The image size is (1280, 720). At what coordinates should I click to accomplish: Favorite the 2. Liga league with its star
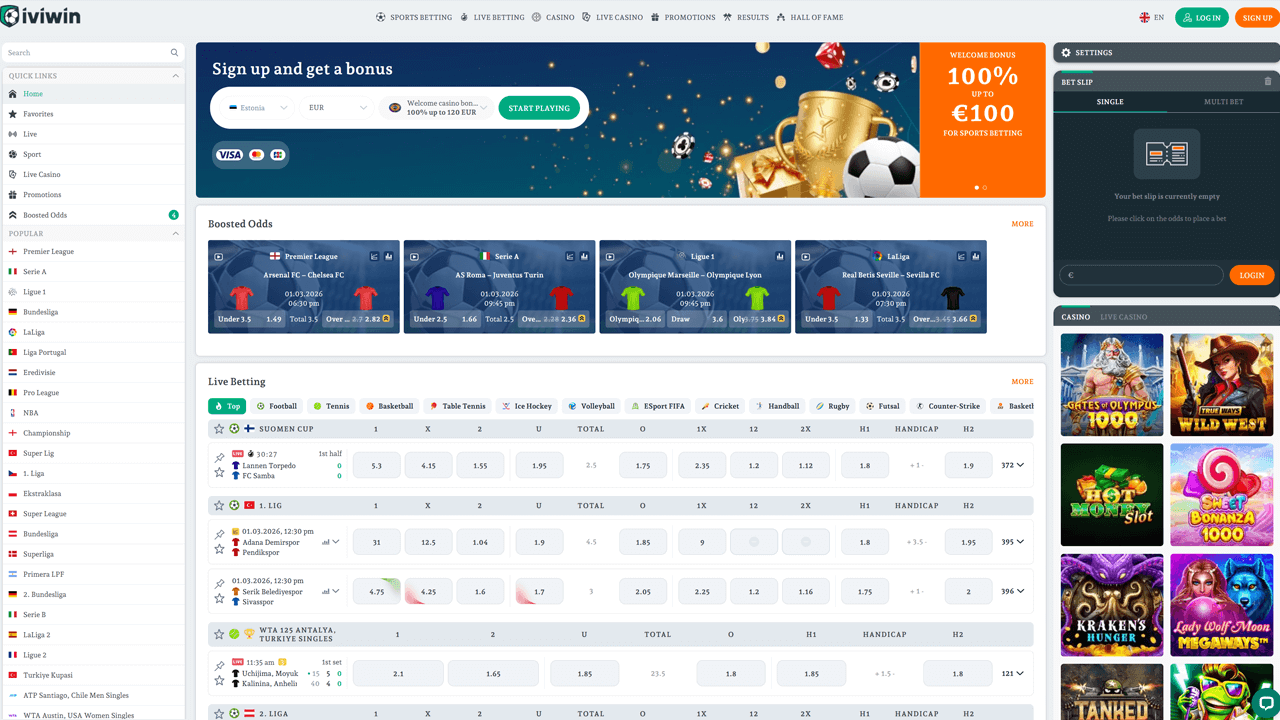pyautogui.click(x=219, y=714)
